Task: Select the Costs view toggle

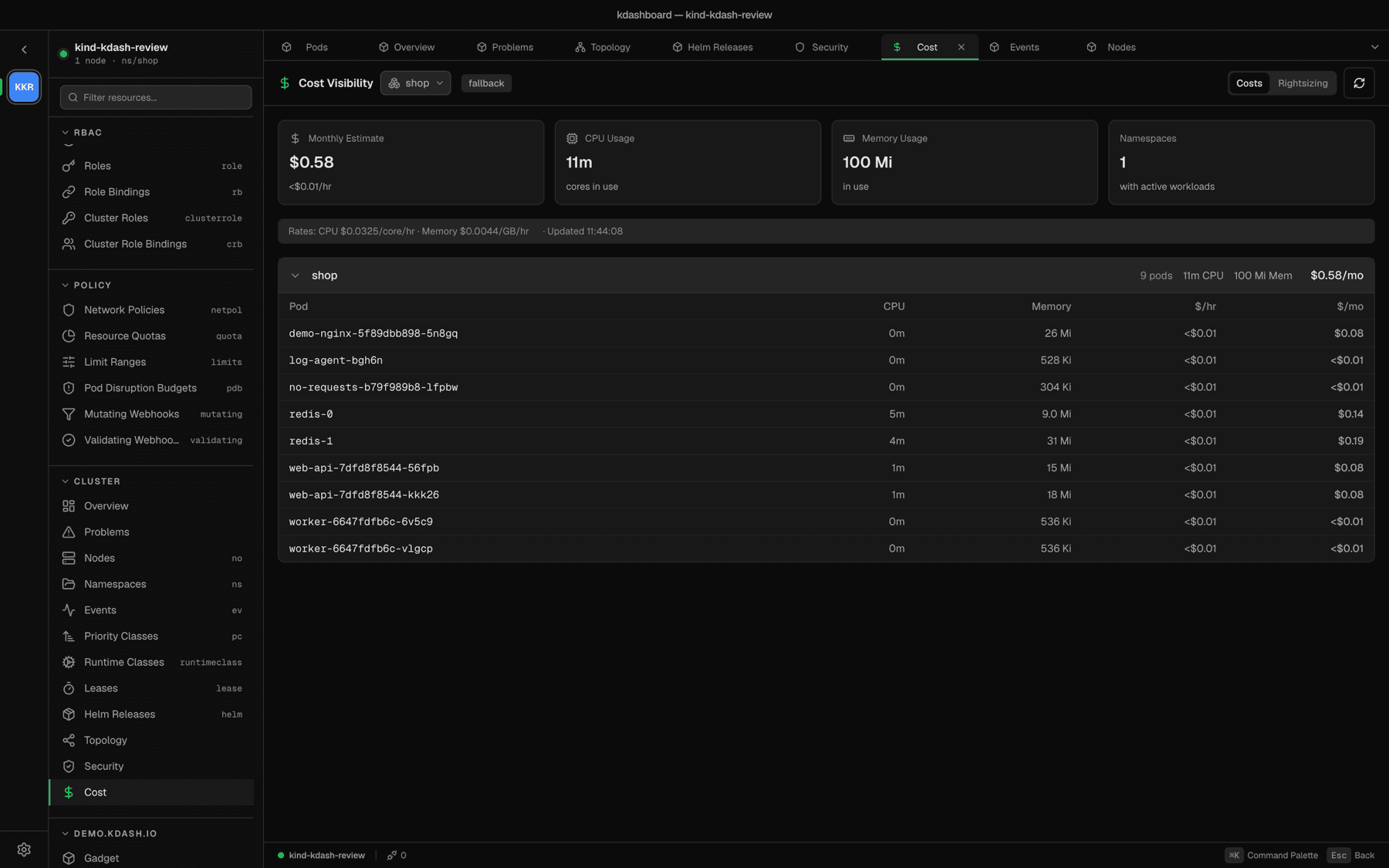Action: click(1249, 83)
